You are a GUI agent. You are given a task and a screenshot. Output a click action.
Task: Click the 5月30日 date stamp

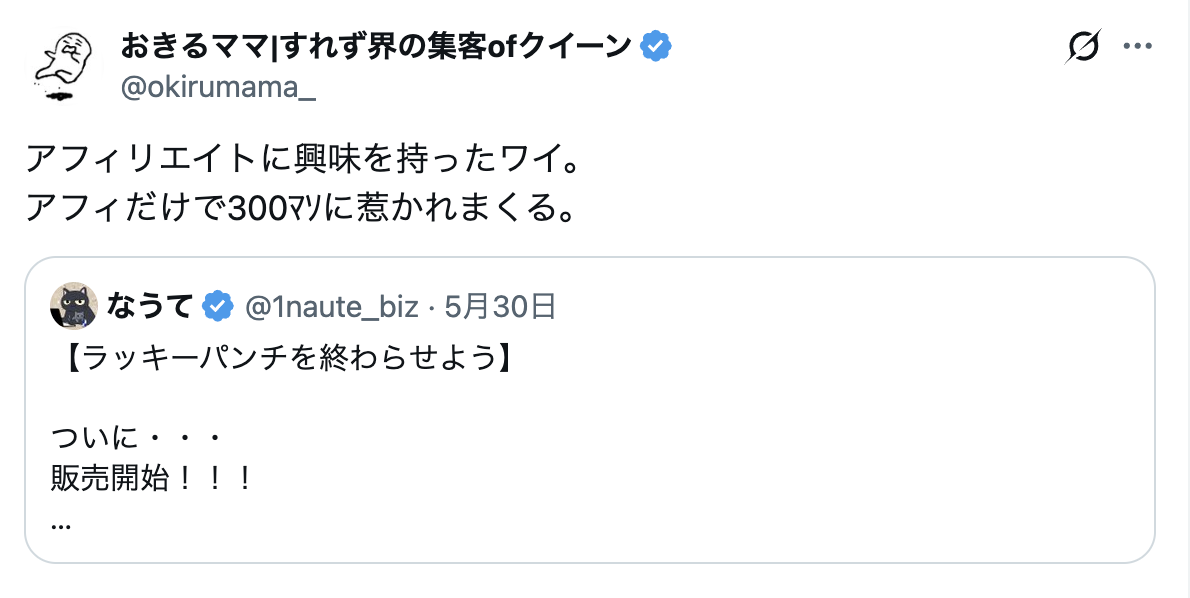pos(499,307)
